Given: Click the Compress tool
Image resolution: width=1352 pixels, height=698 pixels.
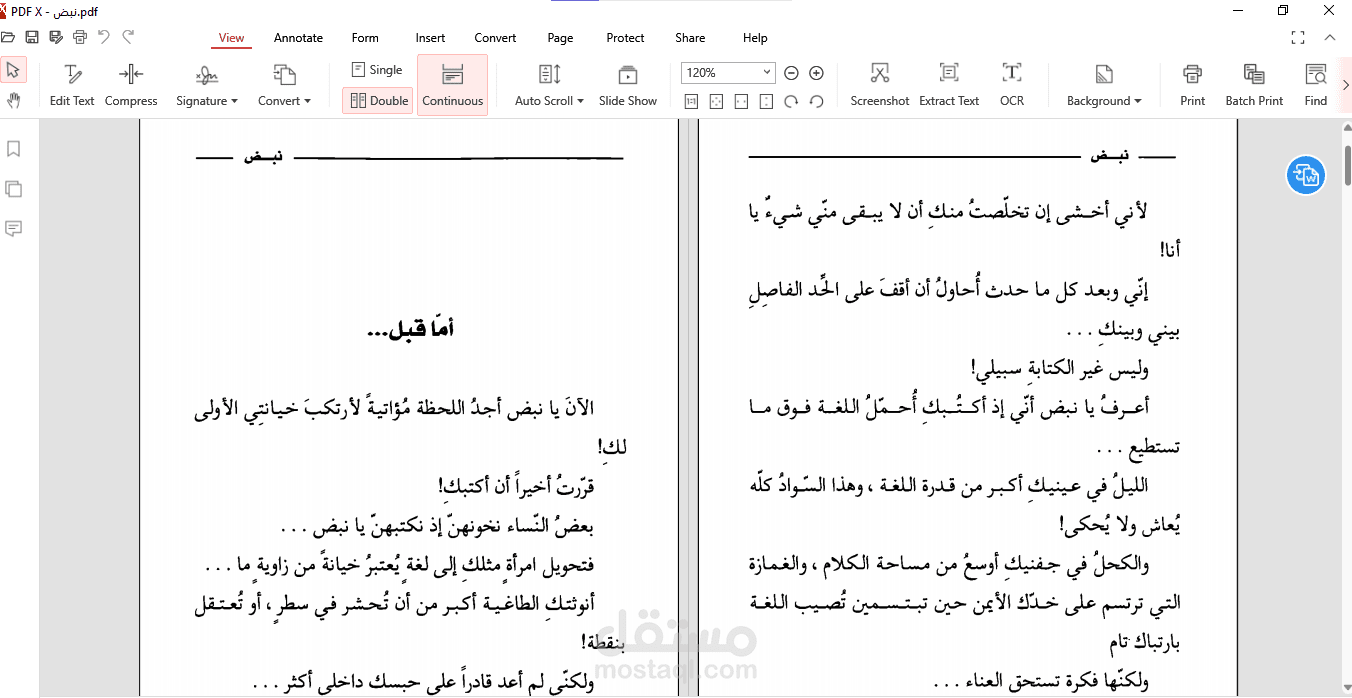Looking at the screenshot, I should coord(131,86).
